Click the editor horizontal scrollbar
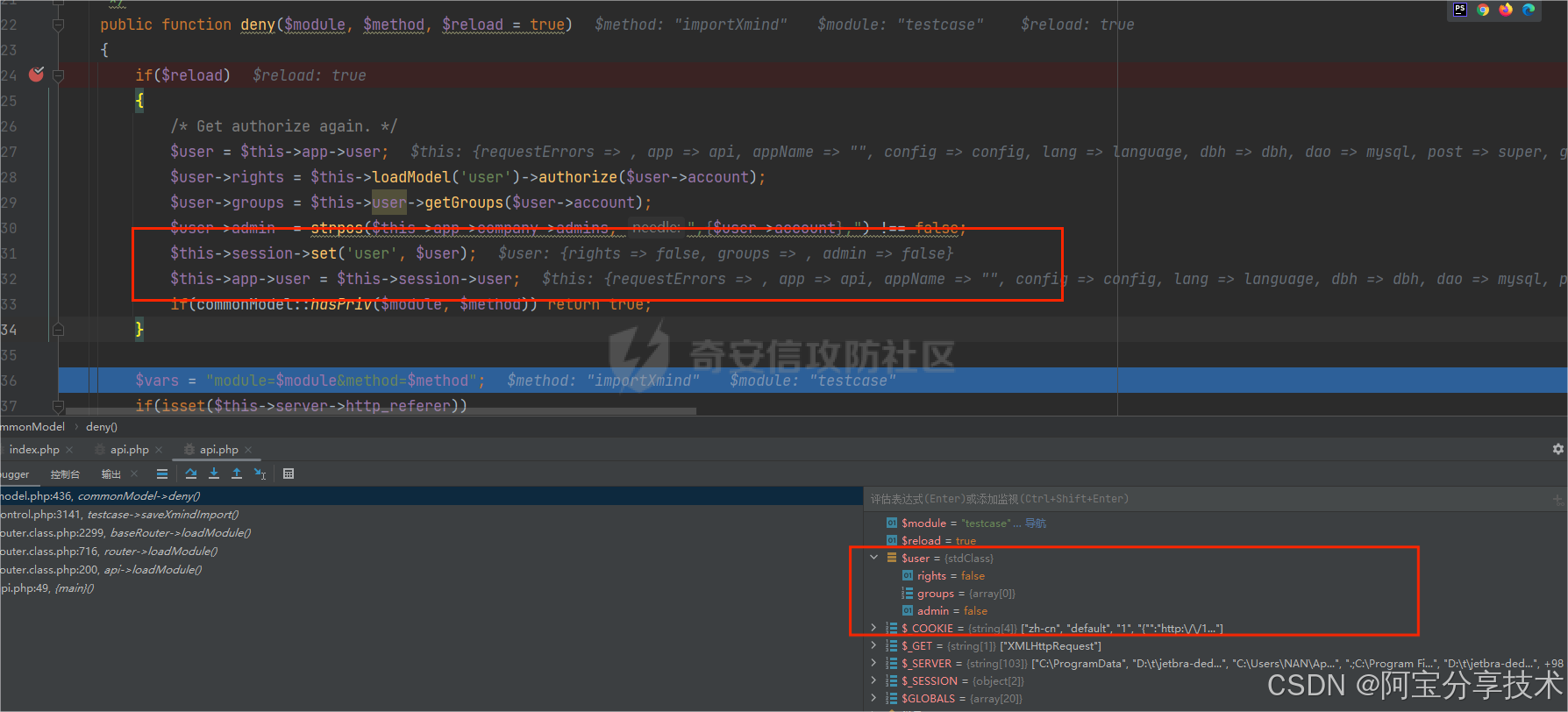The width and height of the screenshot is (1568, 712). pyautogui.click(x=381, y=410)
